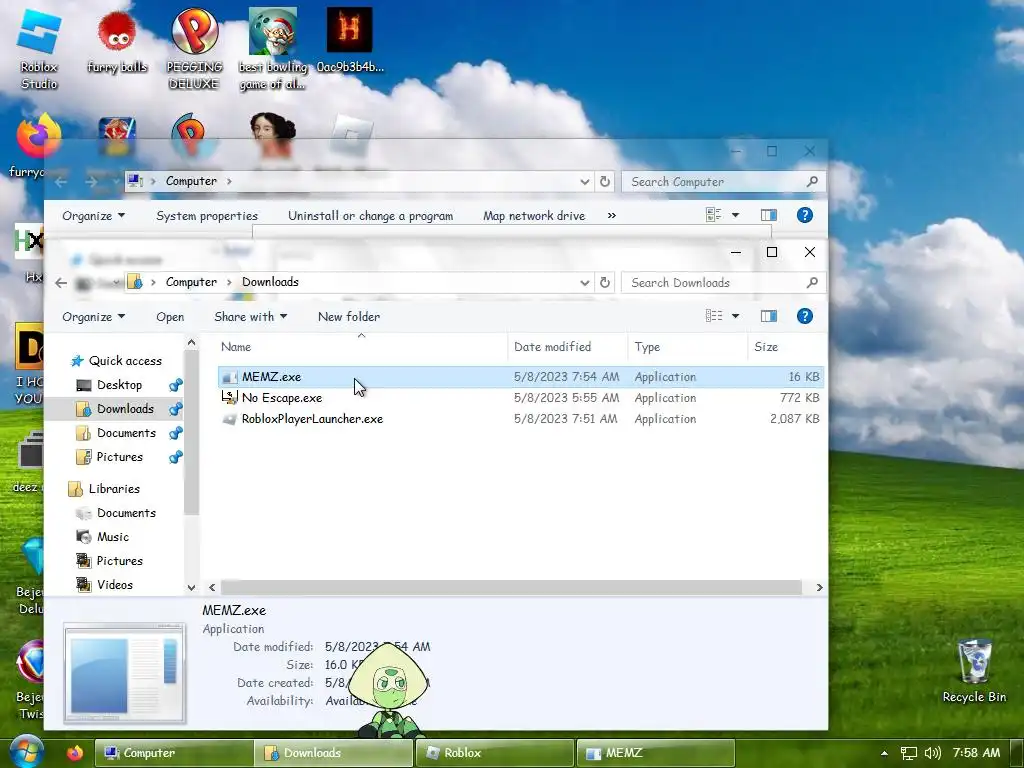Open the Recycle Bin
The width and height of the screenshot is (1024, 768).
pyautogui.click(x=974, y=669)
